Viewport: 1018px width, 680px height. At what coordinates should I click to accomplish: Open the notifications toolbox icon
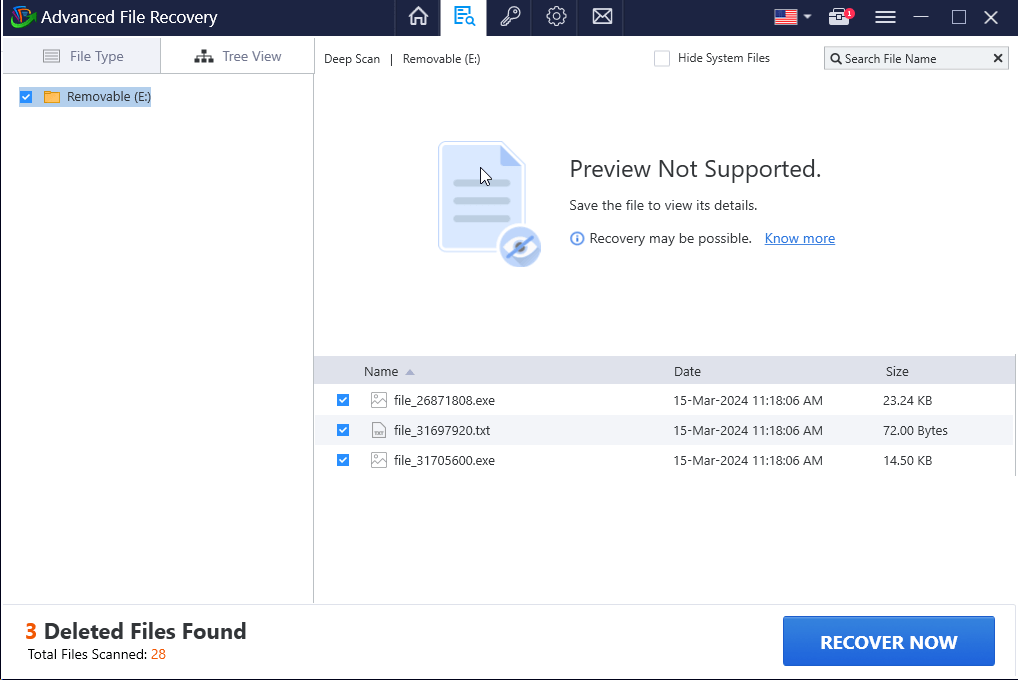pos(839,17)
